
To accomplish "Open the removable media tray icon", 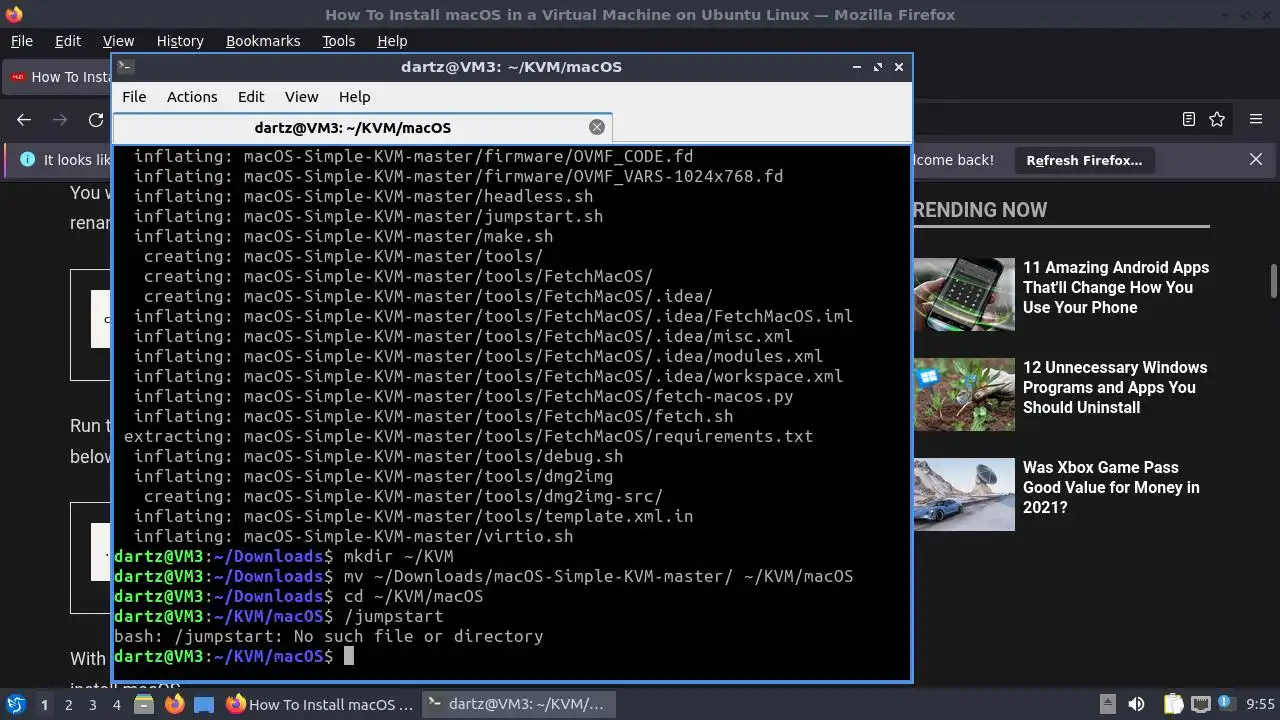I will click(1107, 705).
